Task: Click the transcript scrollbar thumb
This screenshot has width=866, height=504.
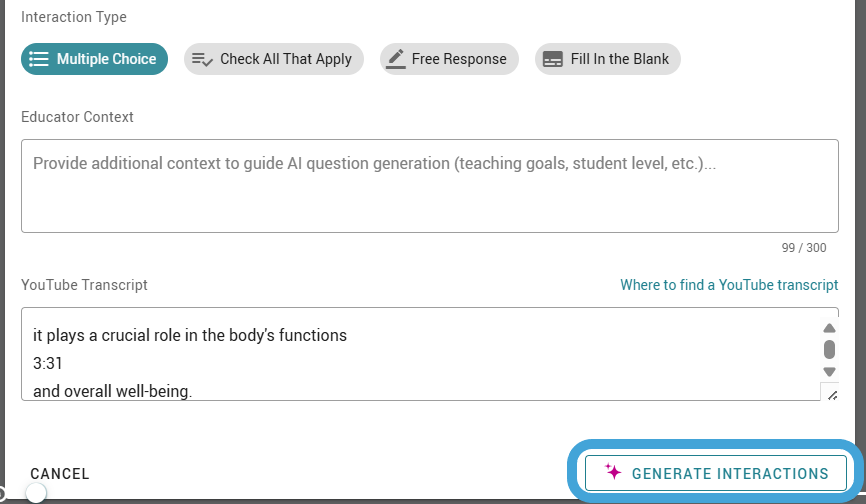Action: point(829,349)
